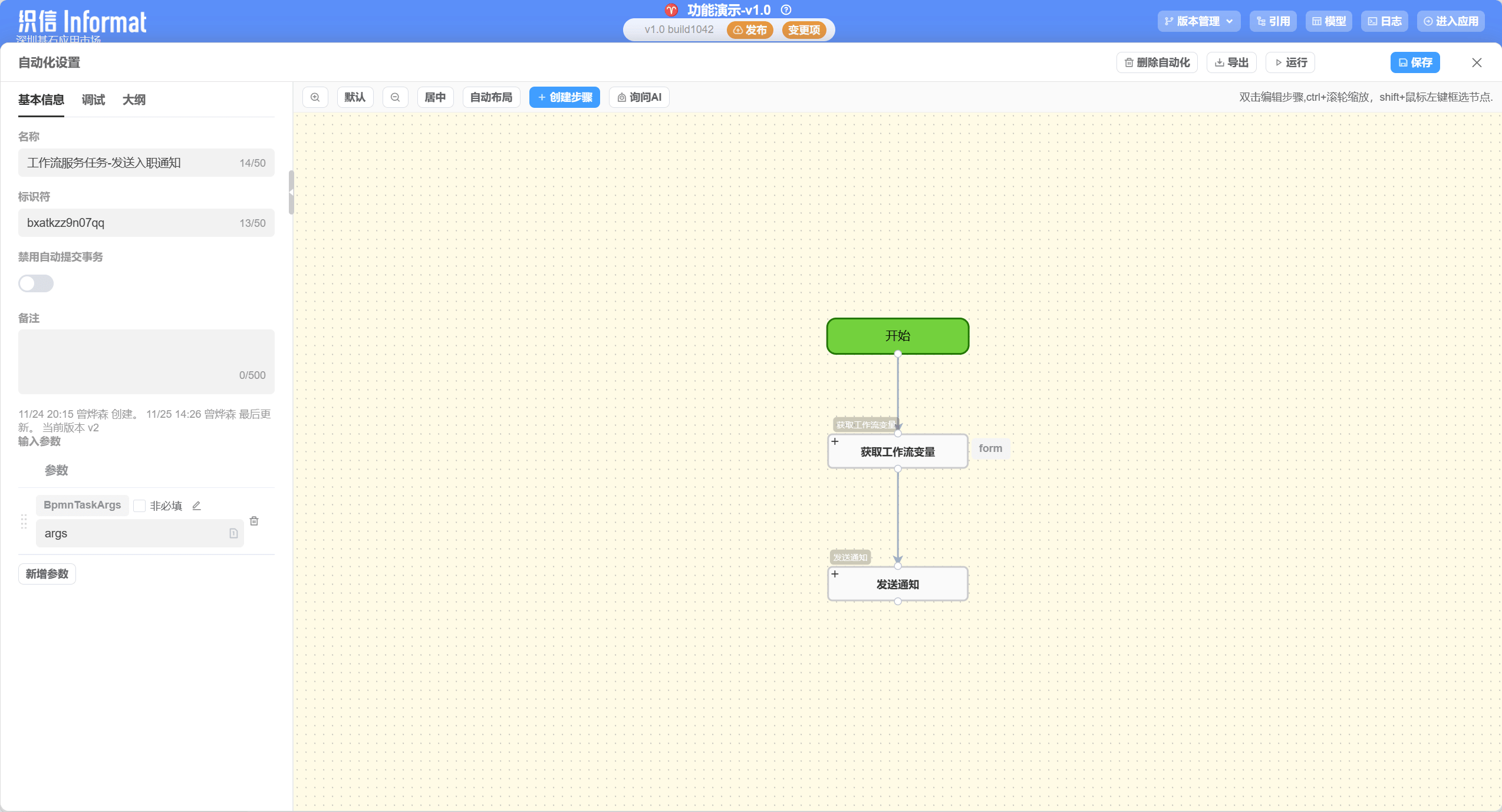1502x812 pixels.
Task: Click document icon in args field
Action: click(233, 533)
